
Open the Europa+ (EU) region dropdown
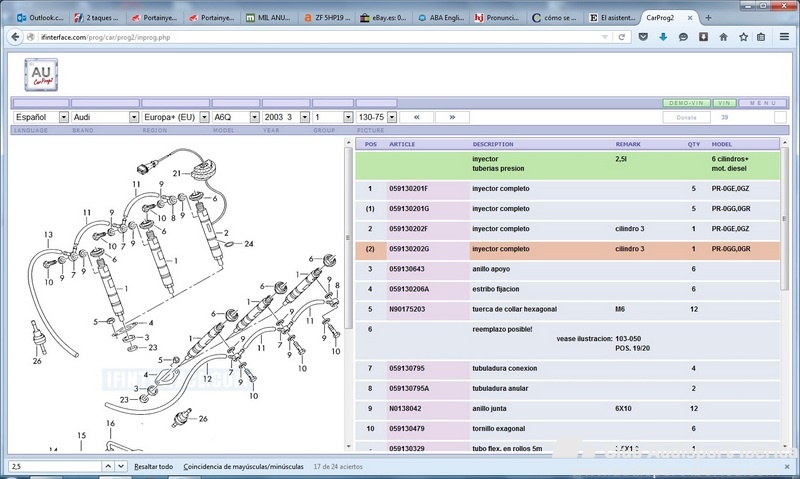click(x=176, y=117)
